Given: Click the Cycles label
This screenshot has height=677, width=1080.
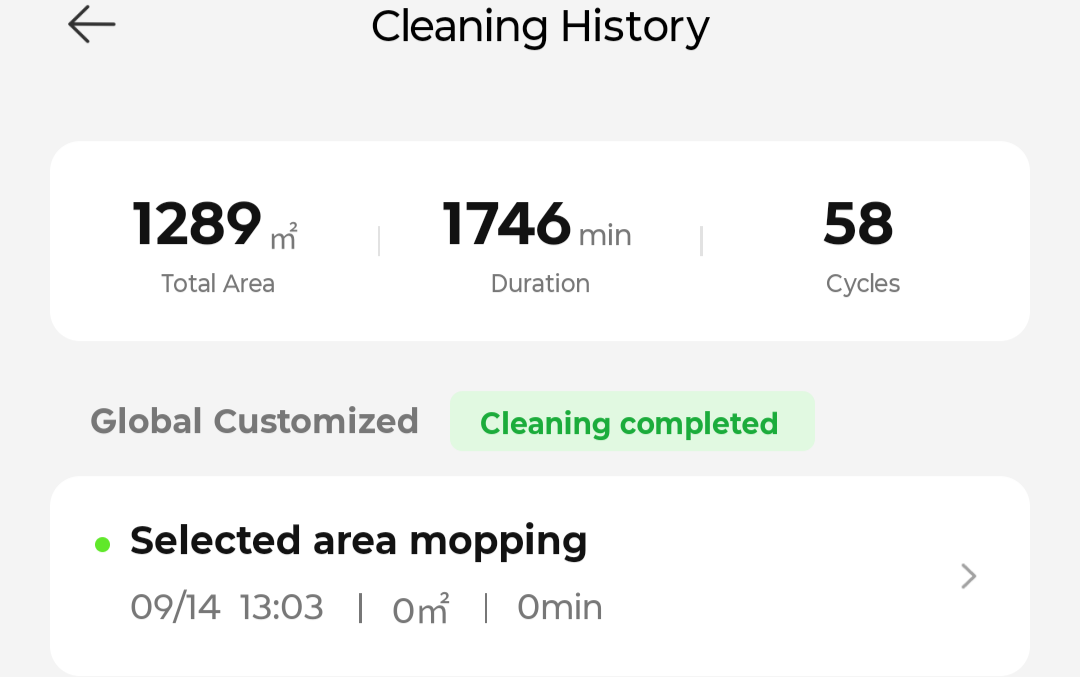Looking at the screenshot, I should 863,284.
